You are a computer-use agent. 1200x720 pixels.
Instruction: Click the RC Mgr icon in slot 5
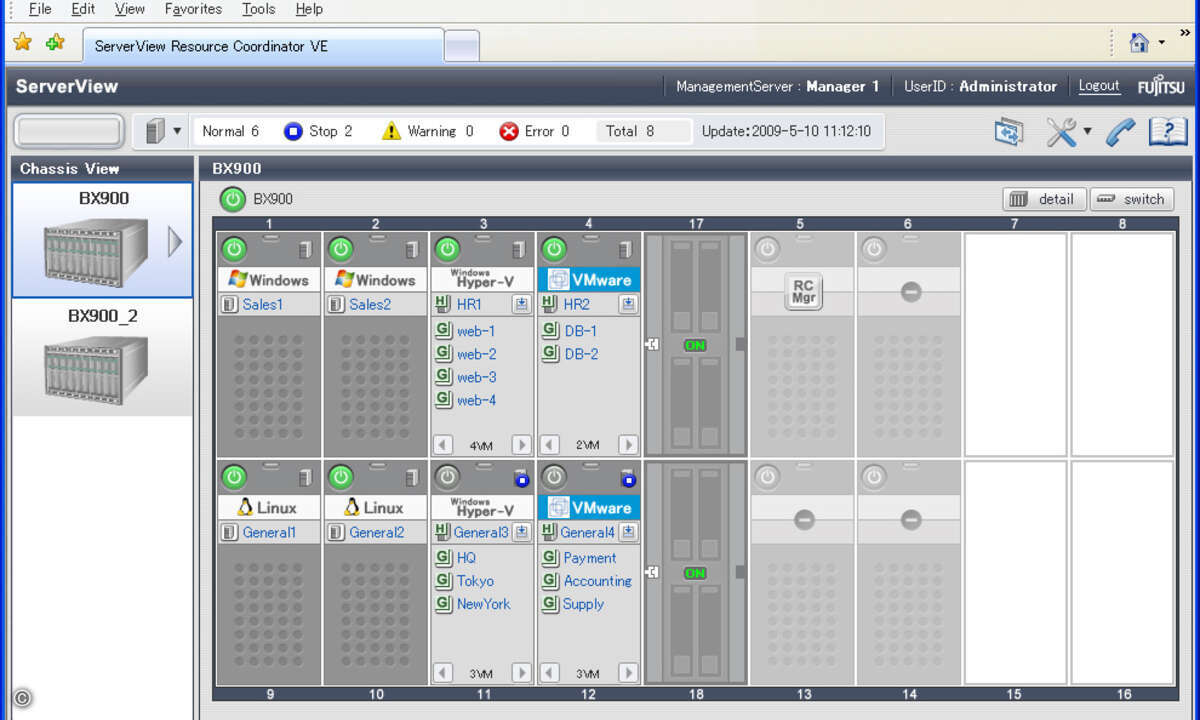tap(804, 292)
